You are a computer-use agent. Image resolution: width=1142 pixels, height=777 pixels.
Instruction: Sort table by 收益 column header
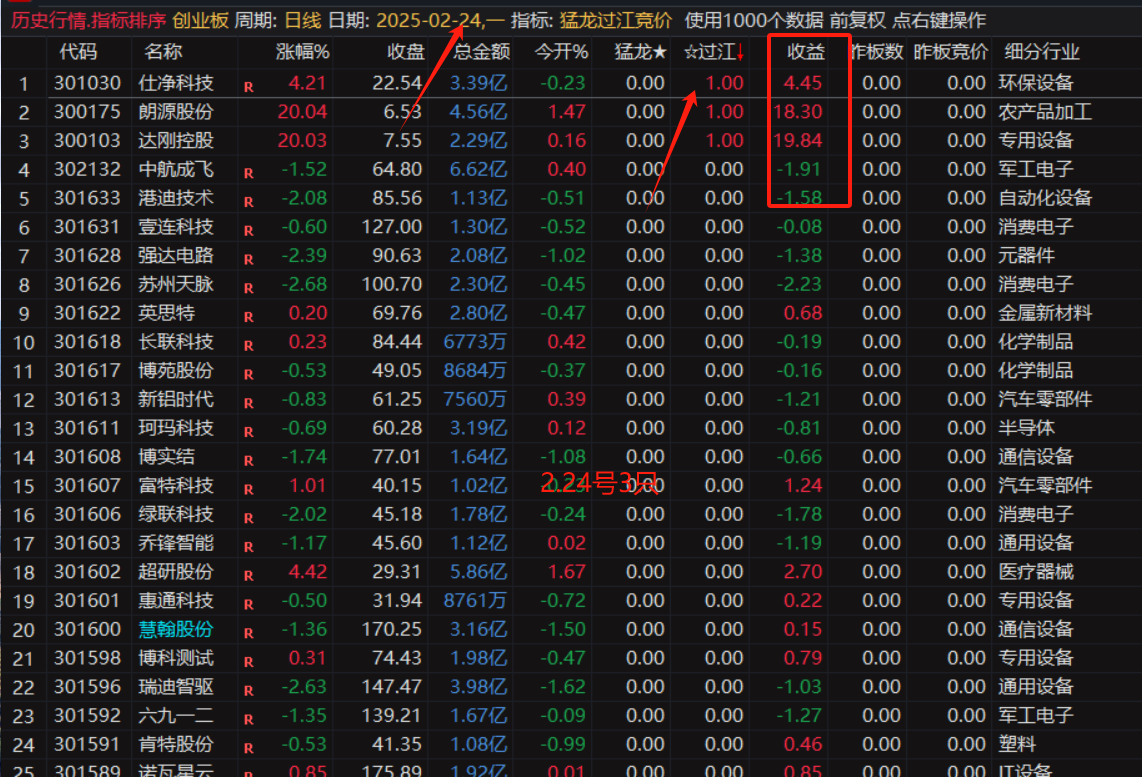[x=805, y=52]
